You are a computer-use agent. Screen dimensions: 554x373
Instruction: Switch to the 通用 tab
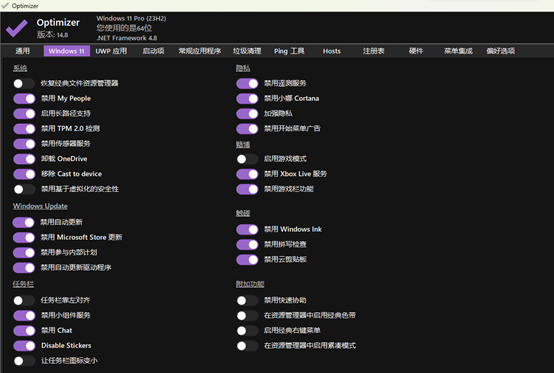23,51
